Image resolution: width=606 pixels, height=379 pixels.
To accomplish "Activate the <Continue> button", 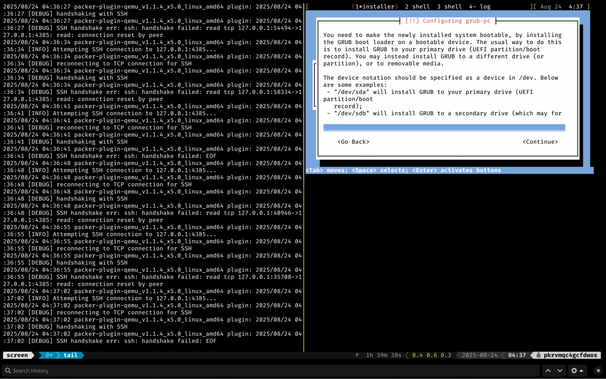I will [x=540, y=142].
